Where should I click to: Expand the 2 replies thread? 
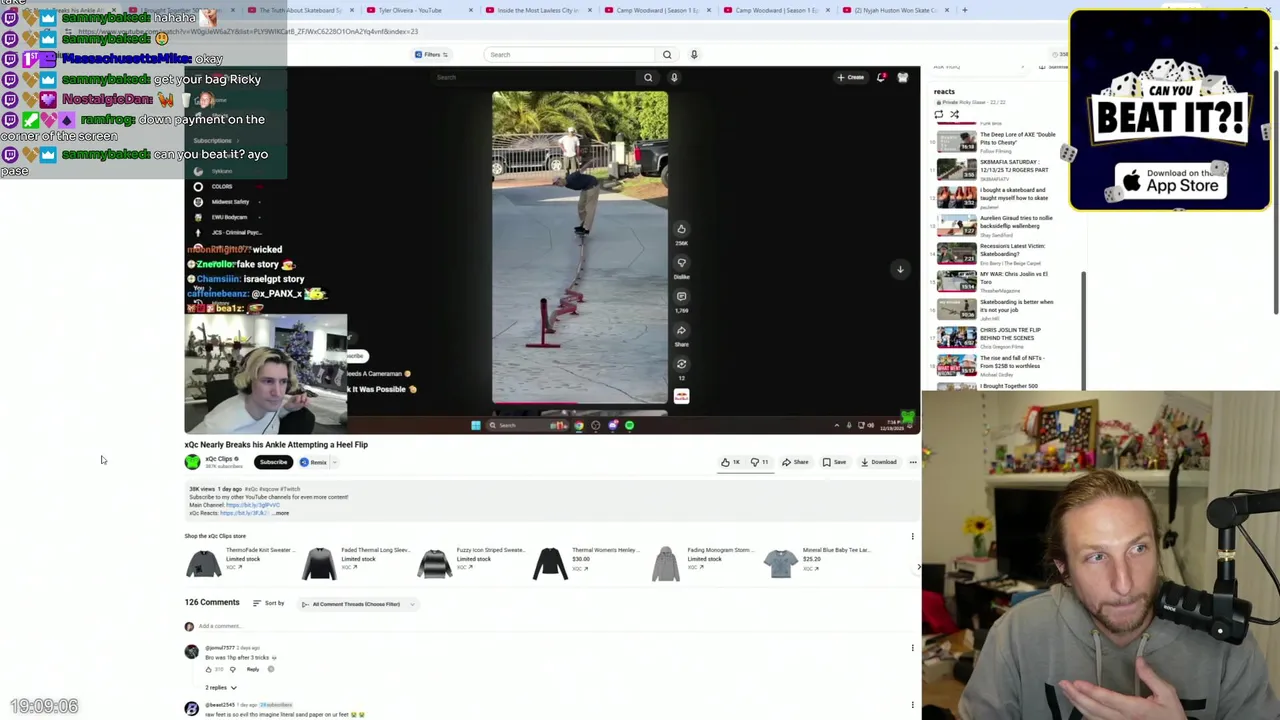click(221, 688)
